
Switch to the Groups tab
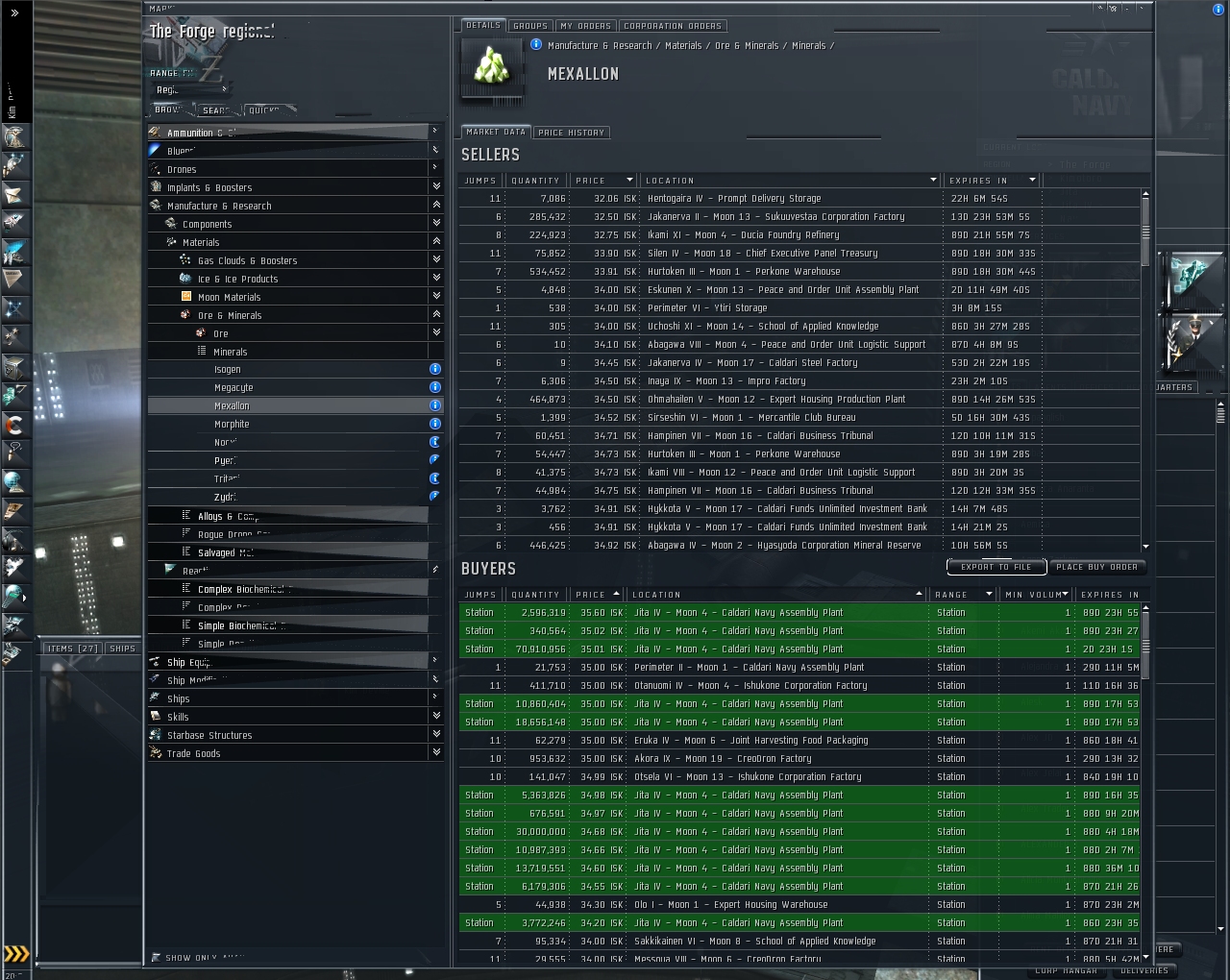(x=530, y=26)
